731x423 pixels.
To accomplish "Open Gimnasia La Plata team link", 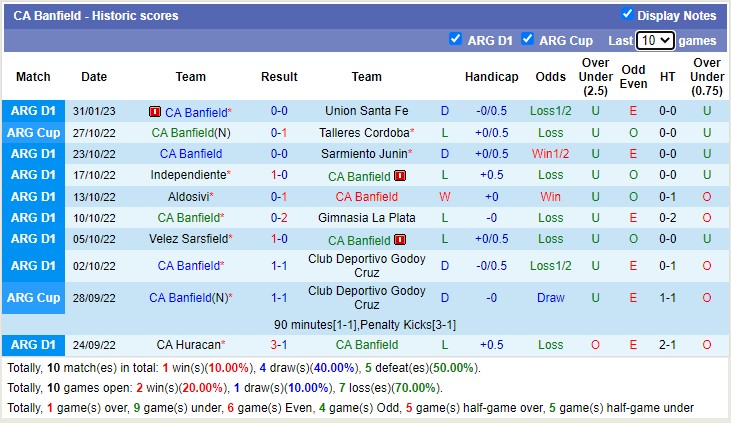I will tap(366, 218).
